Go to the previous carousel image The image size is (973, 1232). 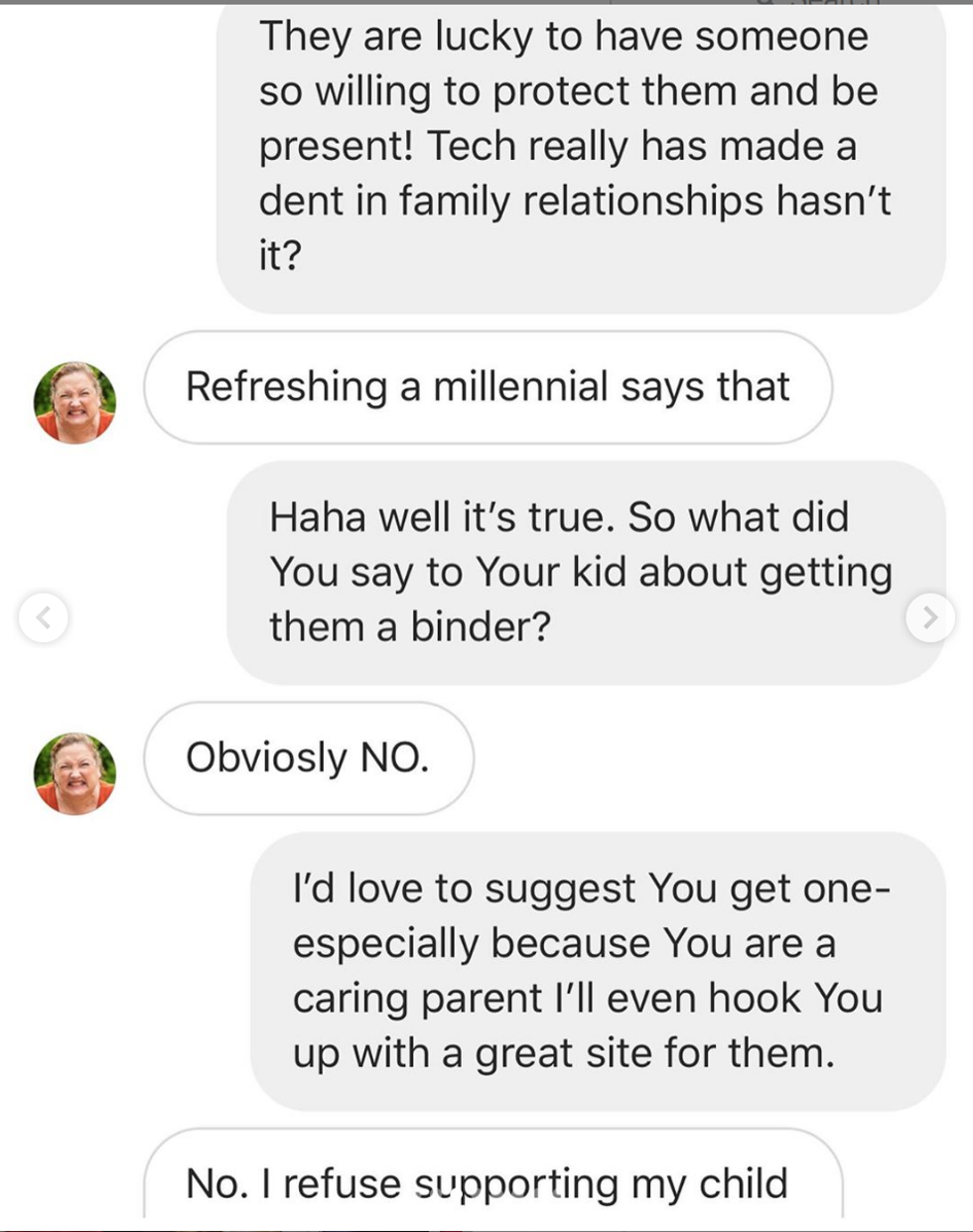pyautogui.click(x=44, y=616)
